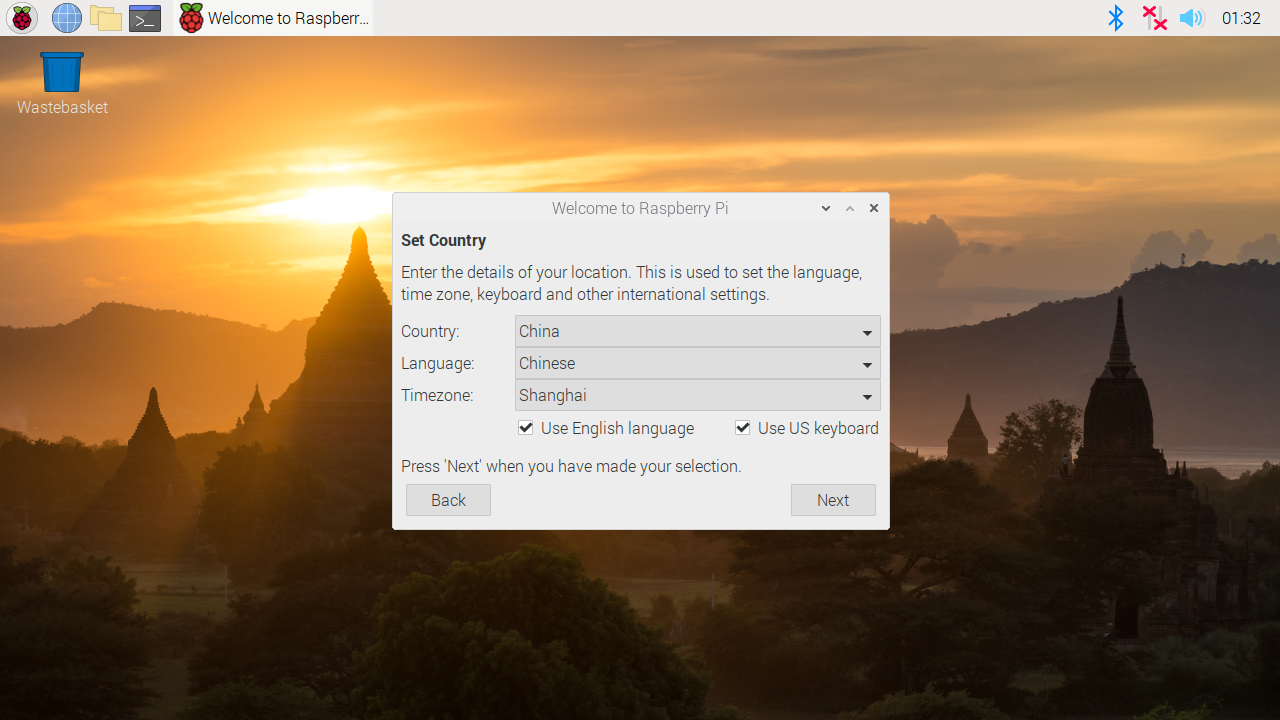1280x720 pixels.
Task: Select the Language: field label
Action: (437, 363)
